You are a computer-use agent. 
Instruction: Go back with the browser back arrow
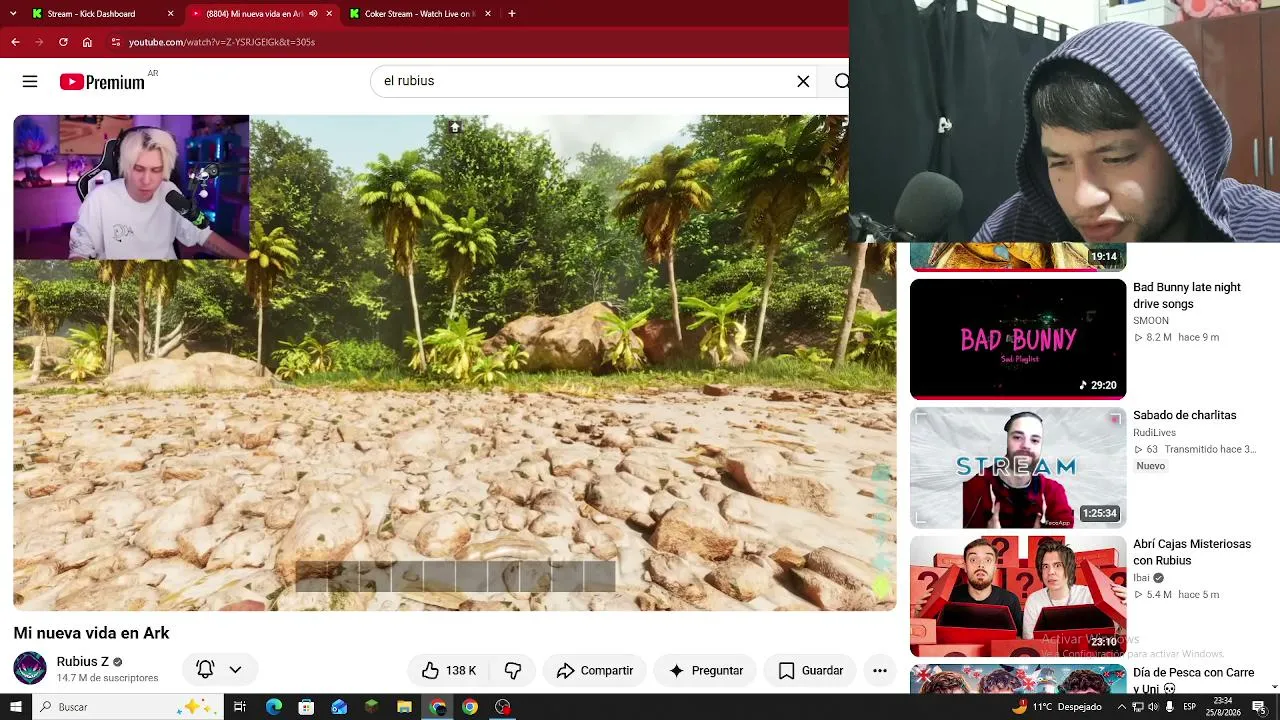[15, 42]
